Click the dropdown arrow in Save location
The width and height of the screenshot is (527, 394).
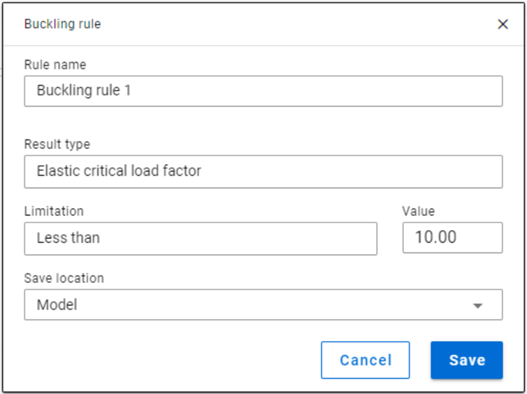tap(478, 305)
